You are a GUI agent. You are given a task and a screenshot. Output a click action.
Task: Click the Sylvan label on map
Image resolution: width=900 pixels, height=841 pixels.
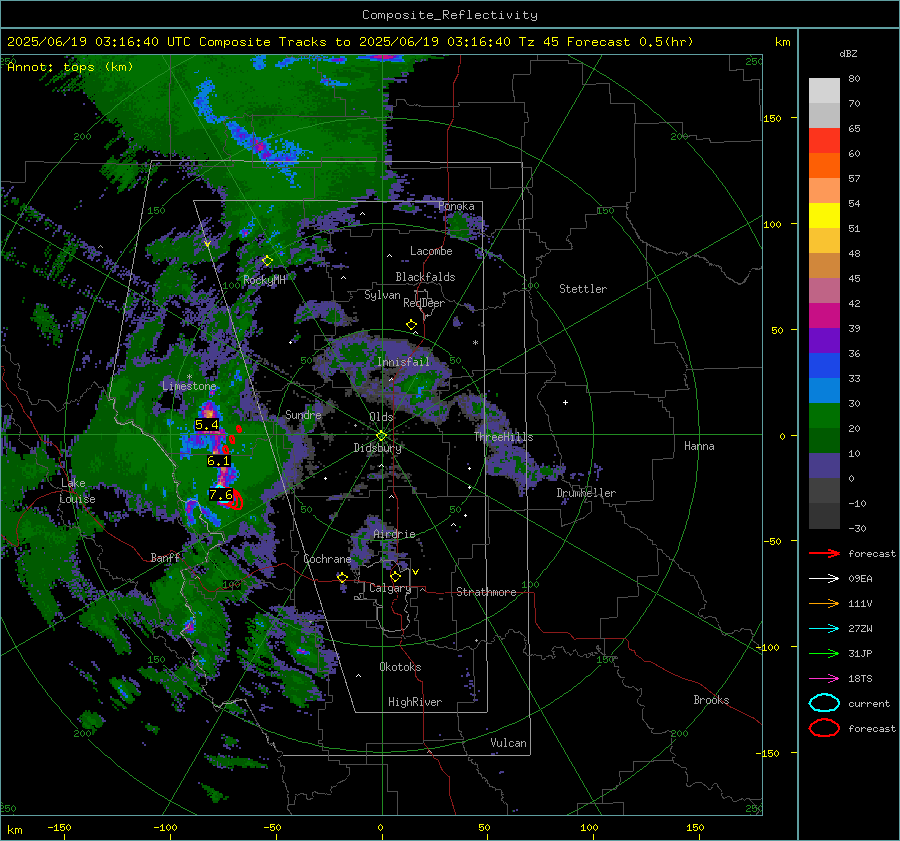[x=382, y=295]
